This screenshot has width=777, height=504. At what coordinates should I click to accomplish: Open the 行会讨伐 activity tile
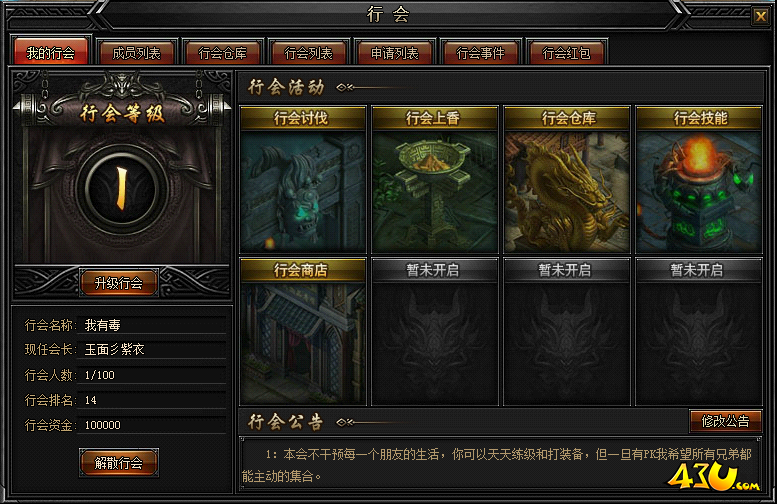[303, 180]
